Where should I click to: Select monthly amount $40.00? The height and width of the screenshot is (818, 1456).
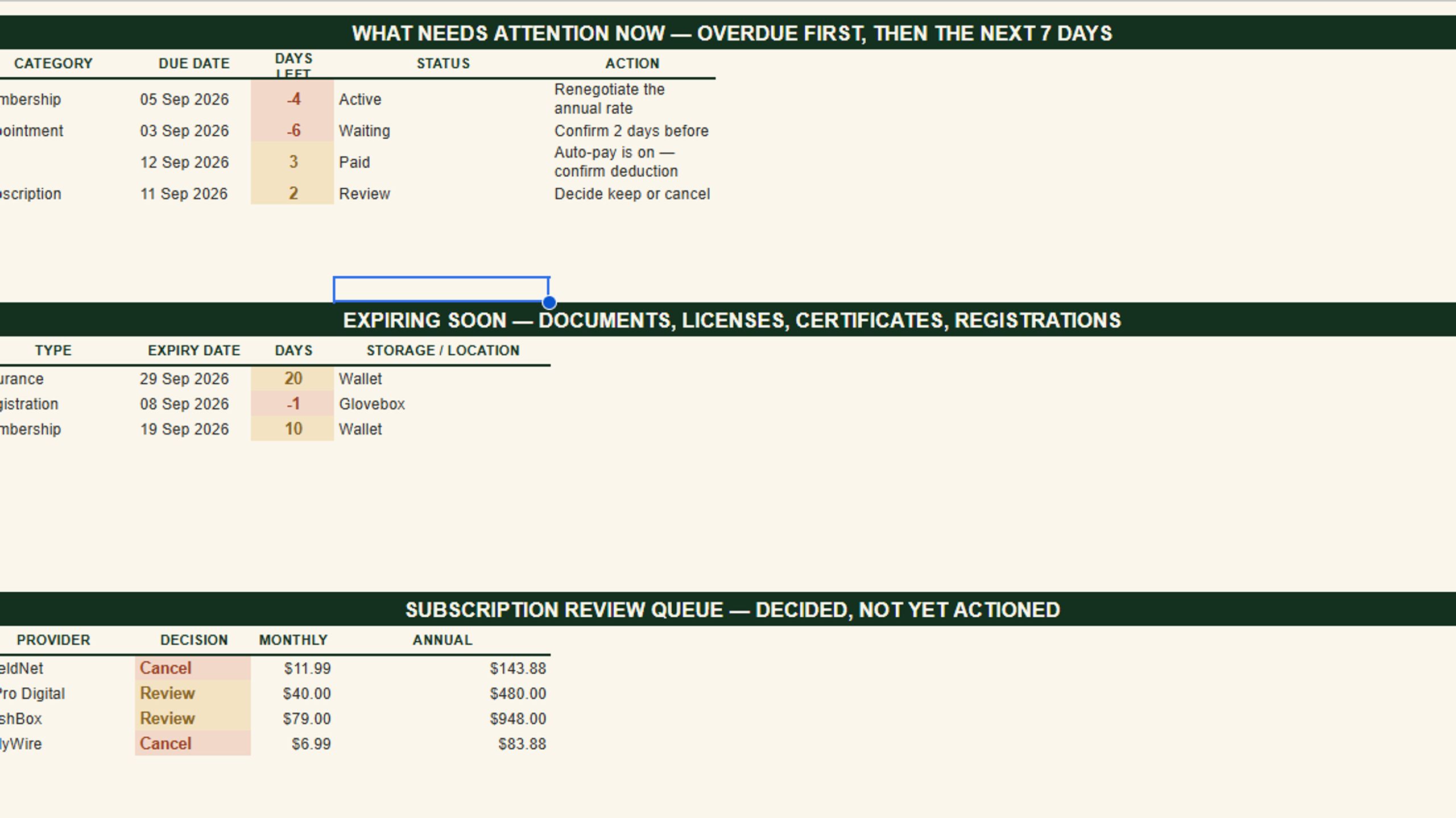(x=307, y=694)
